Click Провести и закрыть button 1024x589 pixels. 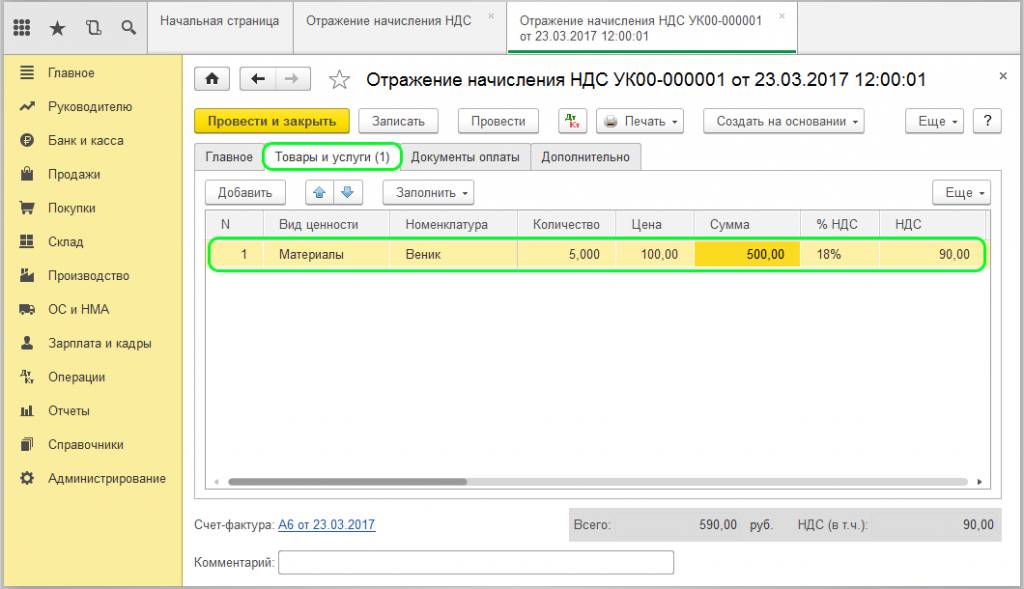pos(272,121)
